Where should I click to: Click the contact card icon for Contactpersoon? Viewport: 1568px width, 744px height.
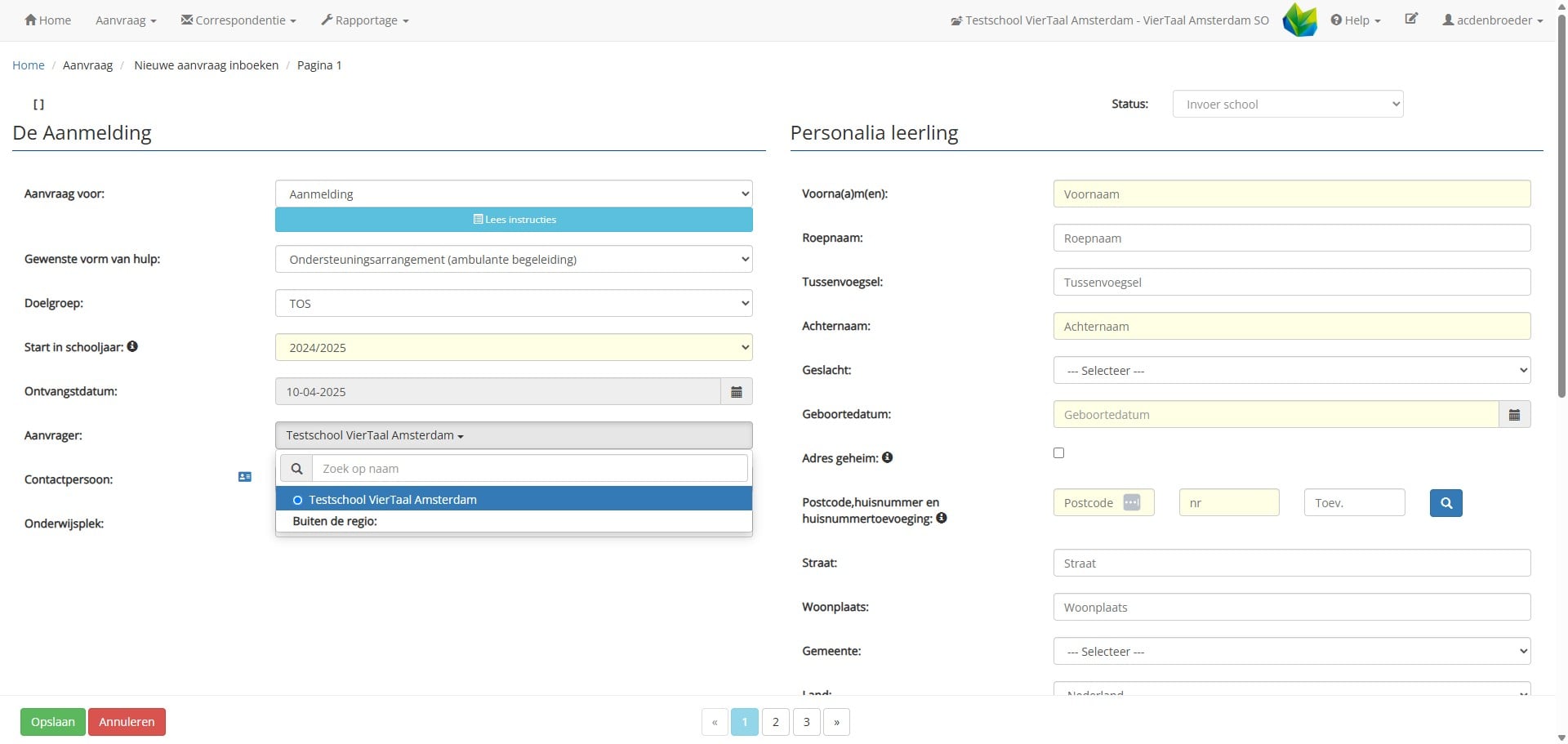244,476
